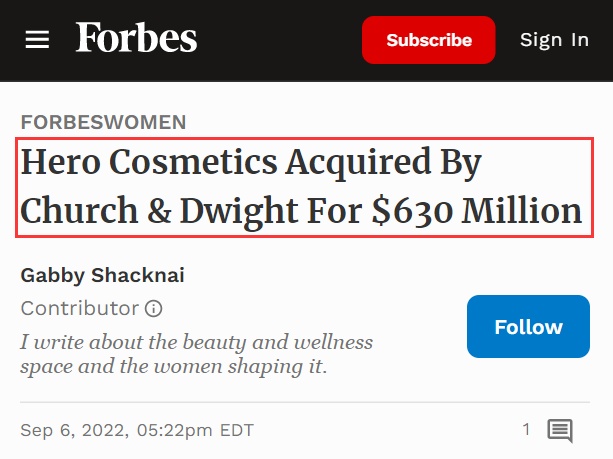Click the Contributor info icon

(x=154, y=308)
